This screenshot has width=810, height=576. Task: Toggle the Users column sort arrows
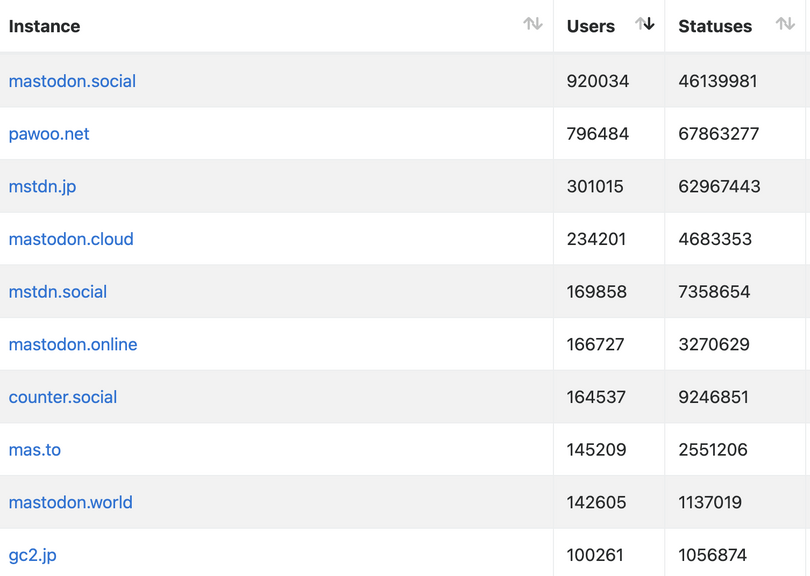click(x=645, y=24)
